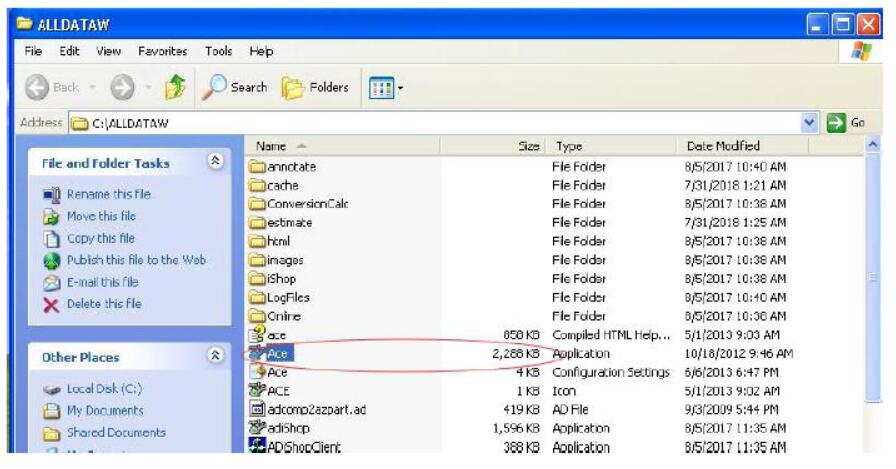Image resolution: width=896 pixels, height=469 pixels.
Task: Select the ACE Icon file
Action: point(258,391)
